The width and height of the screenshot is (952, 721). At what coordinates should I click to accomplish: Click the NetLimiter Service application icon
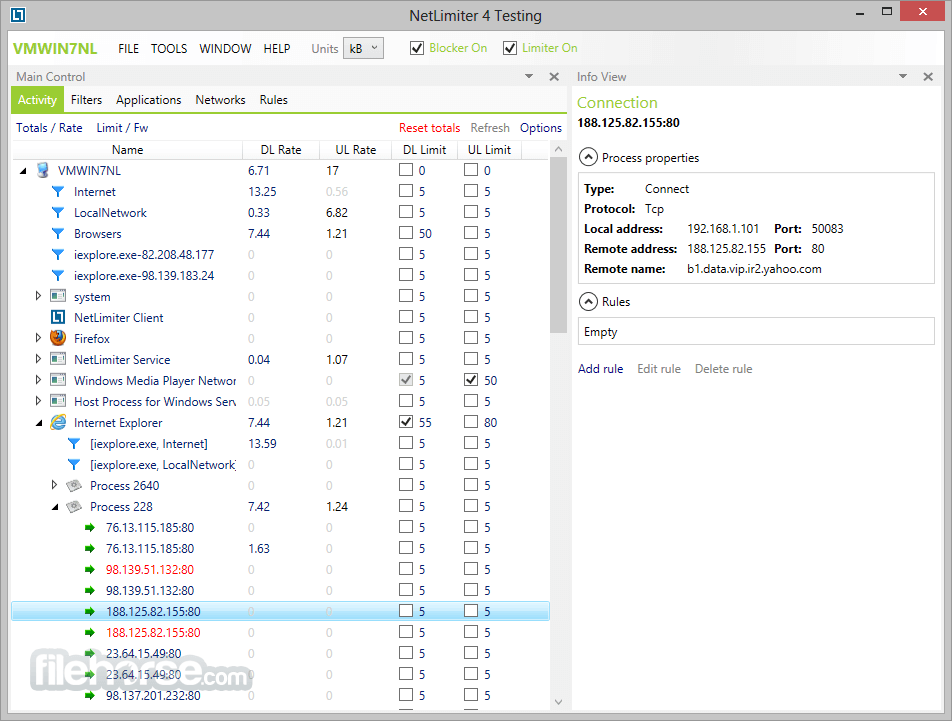coord(58,359)
